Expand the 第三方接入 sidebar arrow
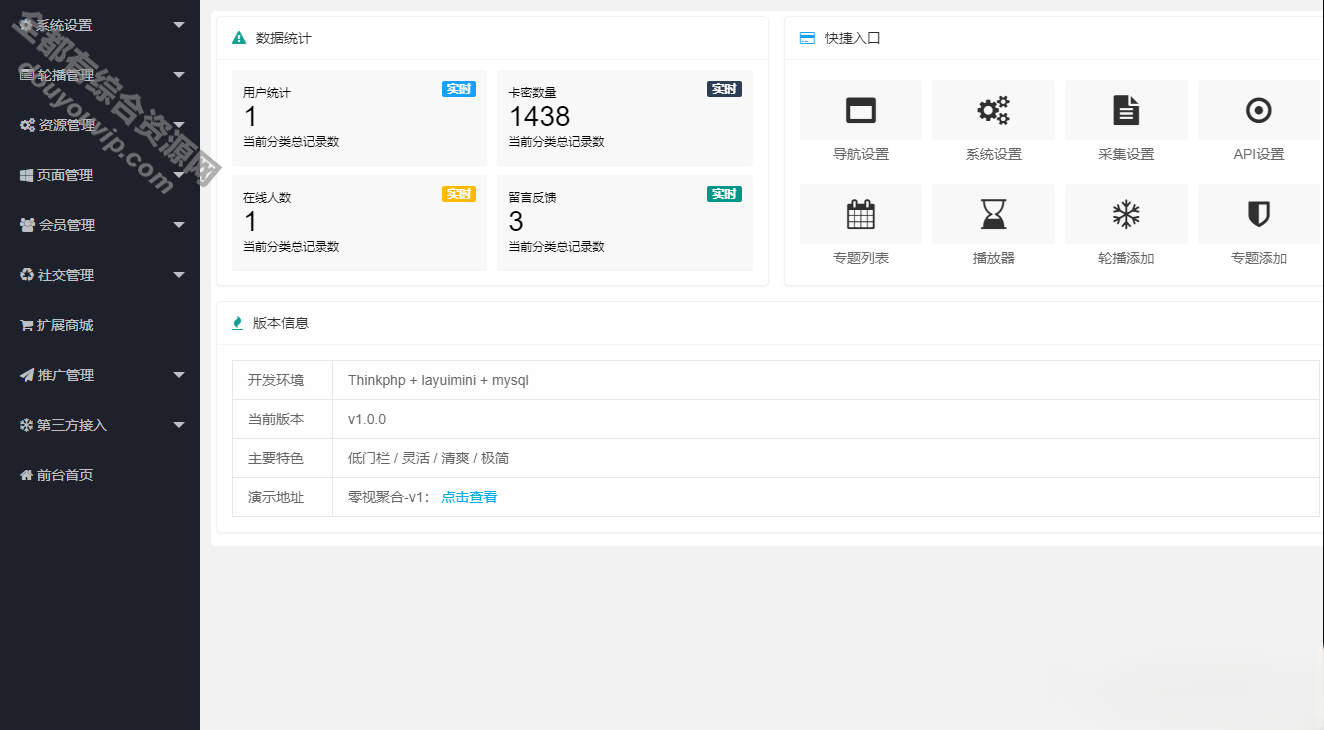1324x730 pixels. click(x=179, y=425)
